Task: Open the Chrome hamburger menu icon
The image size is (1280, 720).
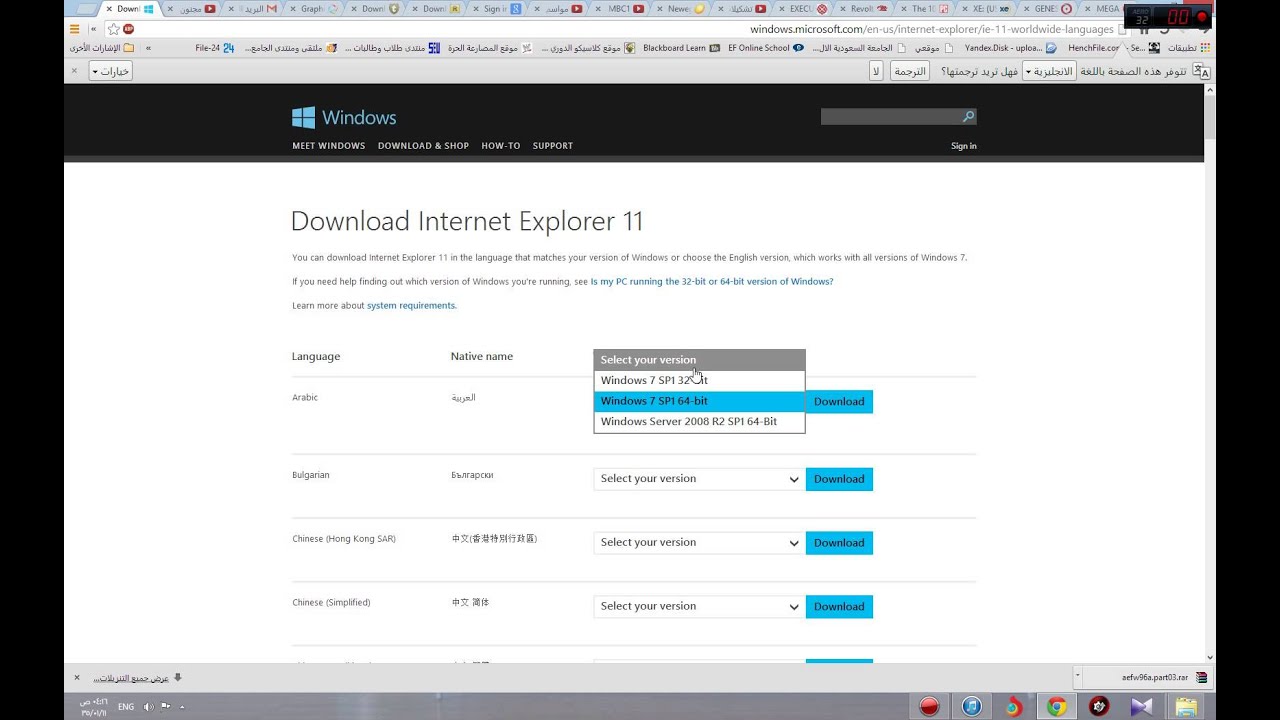Action: tap(74, 29)
